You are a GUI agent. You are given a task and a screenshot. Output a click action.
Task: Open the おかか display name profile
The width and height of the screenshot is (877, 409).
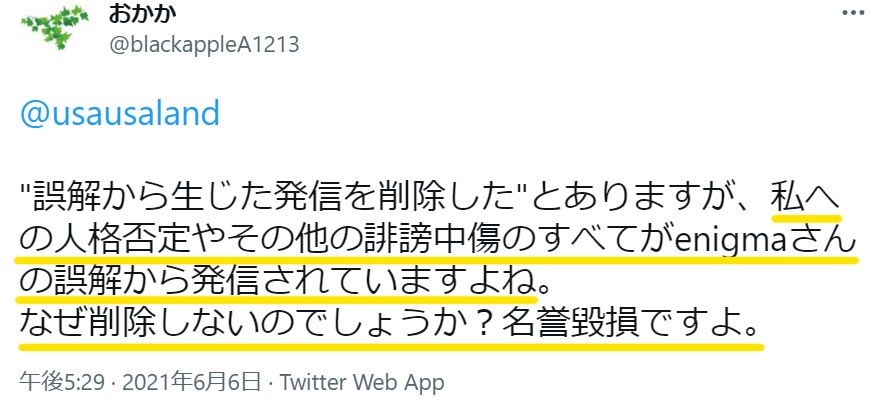(142, 15)
